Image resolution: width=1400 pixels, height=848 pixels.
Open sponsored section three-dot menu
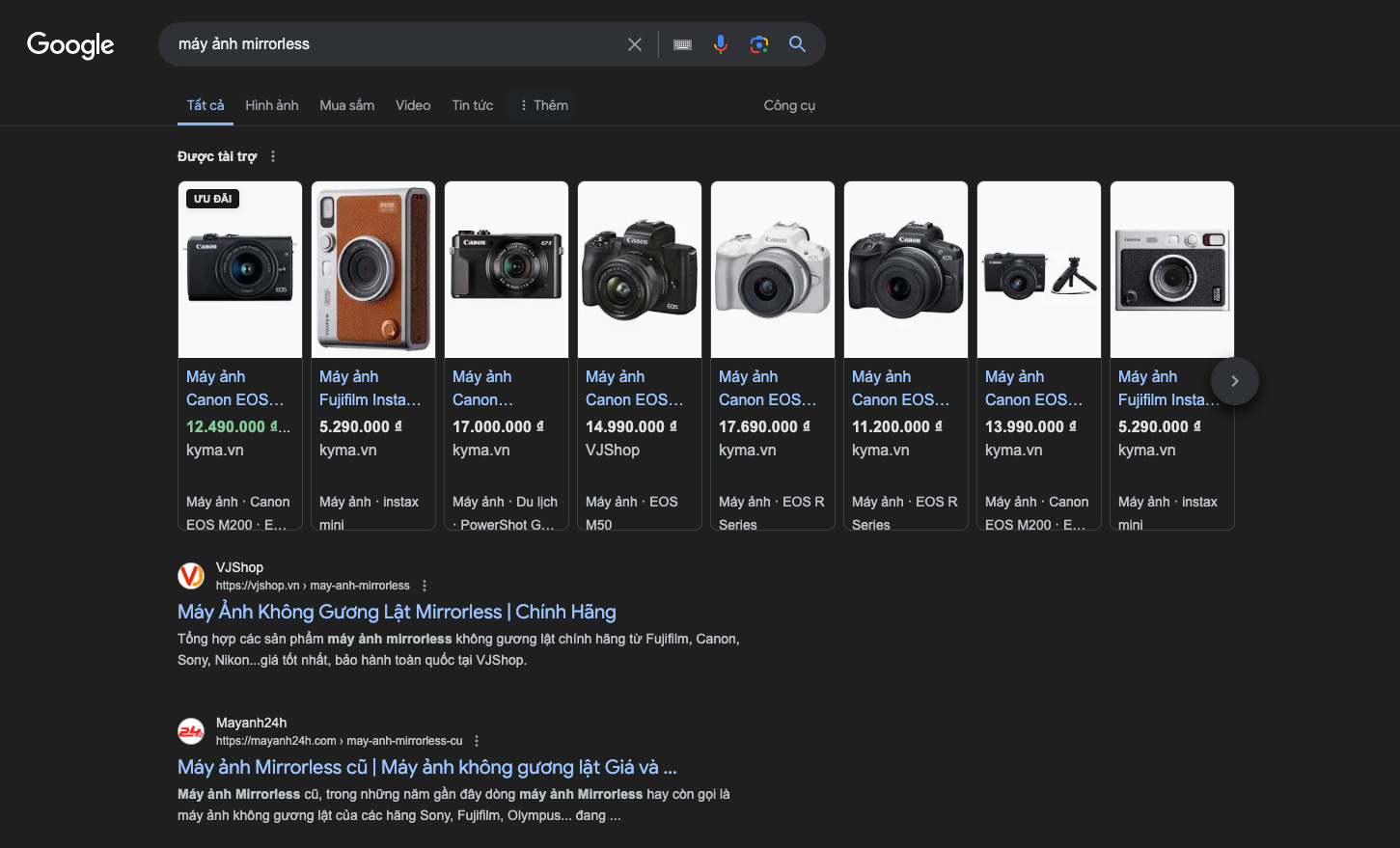(273, 156)
